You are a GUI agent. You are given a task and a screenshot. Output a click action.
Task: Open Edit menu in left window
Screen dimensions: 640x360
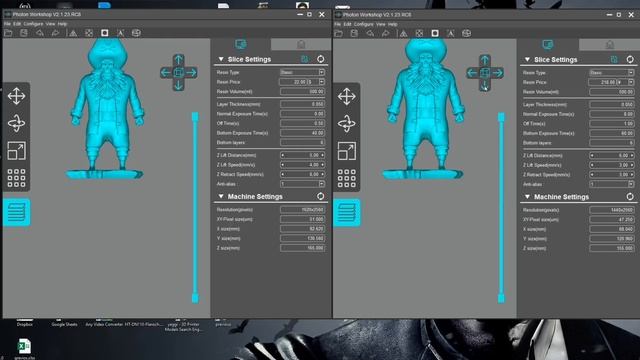17,24
